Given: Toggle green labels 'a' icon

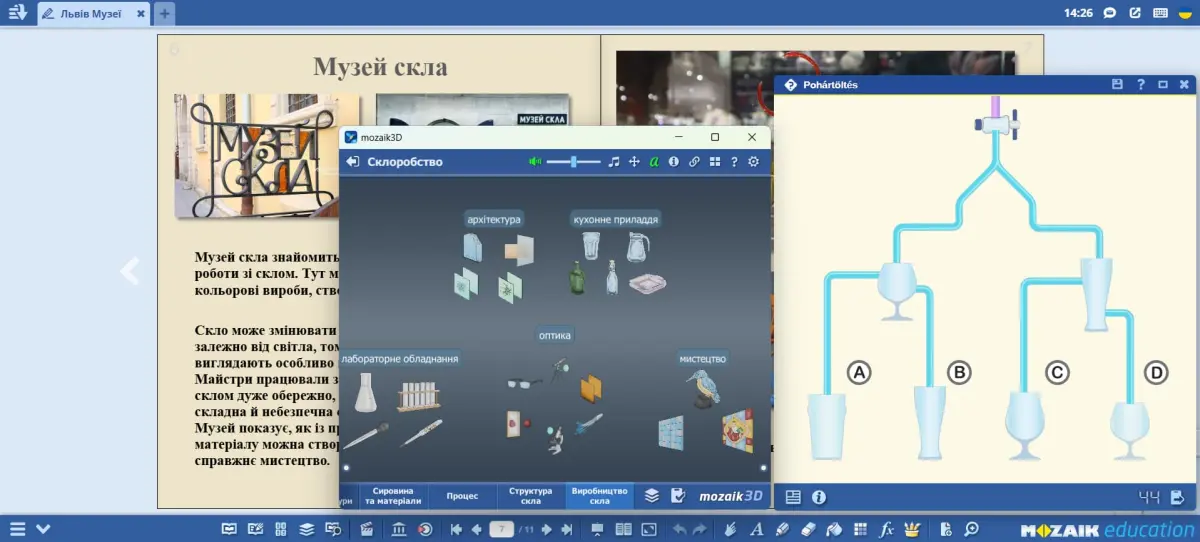Looking at the screenshot, I should pyautogui.click(x=654, y=162).
